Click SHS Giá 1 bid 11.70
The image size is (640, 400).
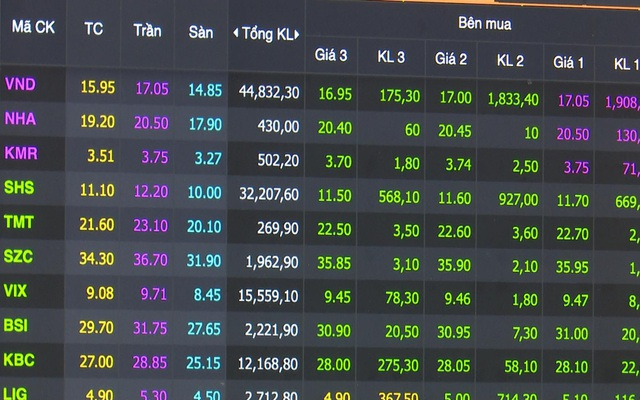[573, 201]
